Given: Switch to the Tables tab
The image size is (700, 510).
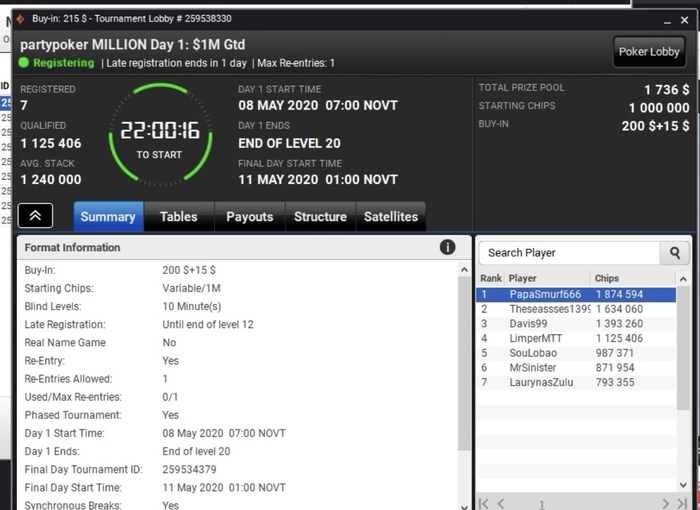Looking at the screenshot, I should pos(179,217).
